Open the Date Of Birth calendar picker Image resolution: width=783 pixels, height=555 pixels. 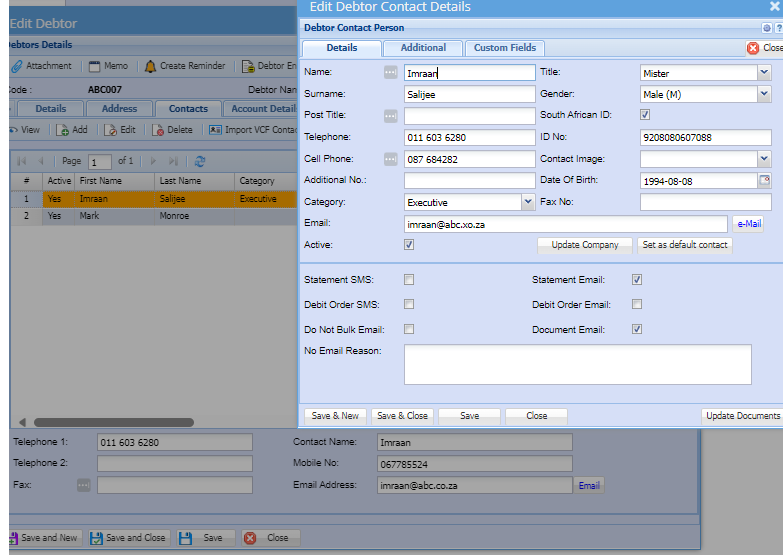click(x=765, y=181)
